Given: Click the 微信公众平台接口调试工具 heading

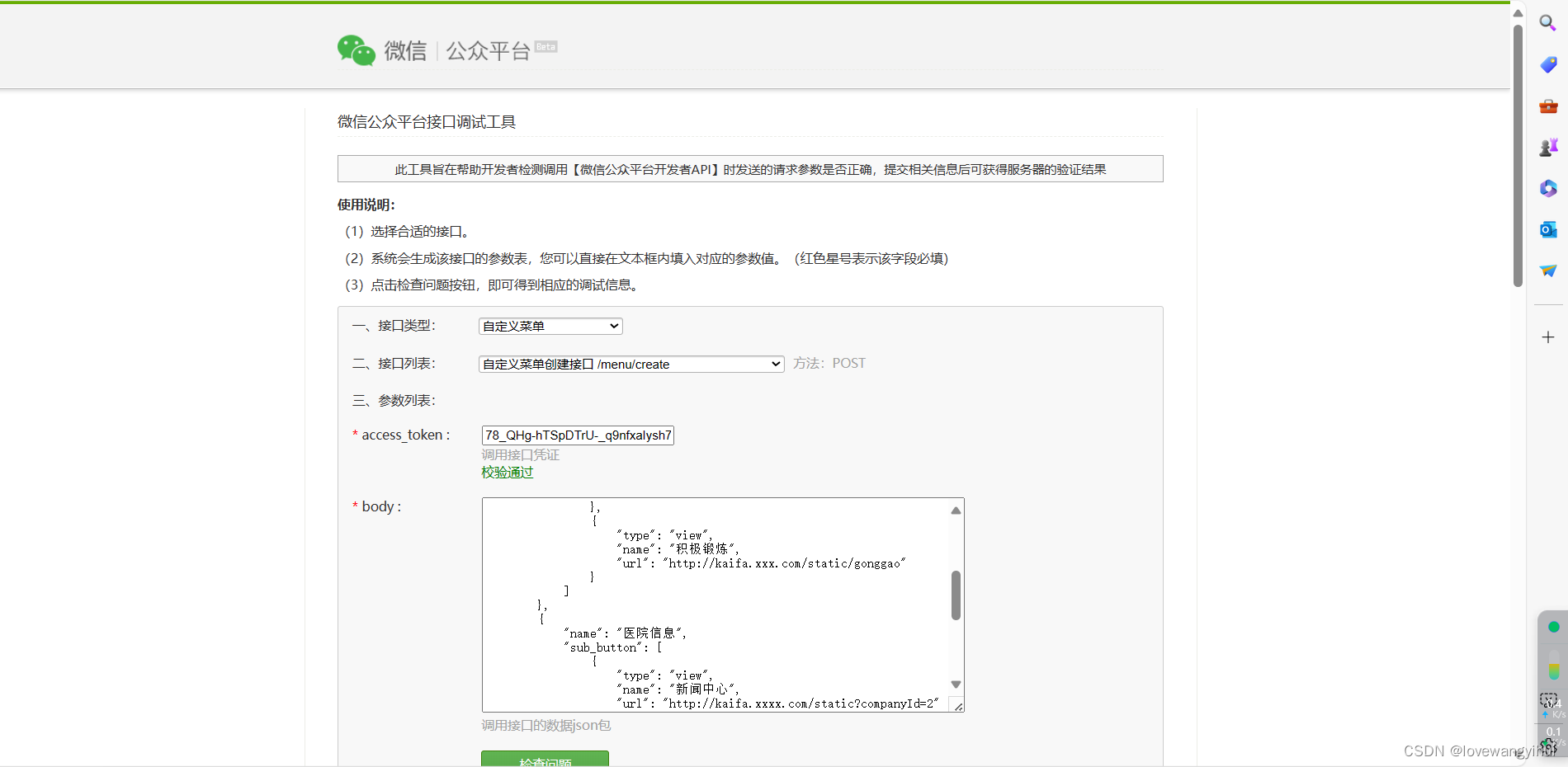Looking at the screenshot, I should [x=427, y=122].
